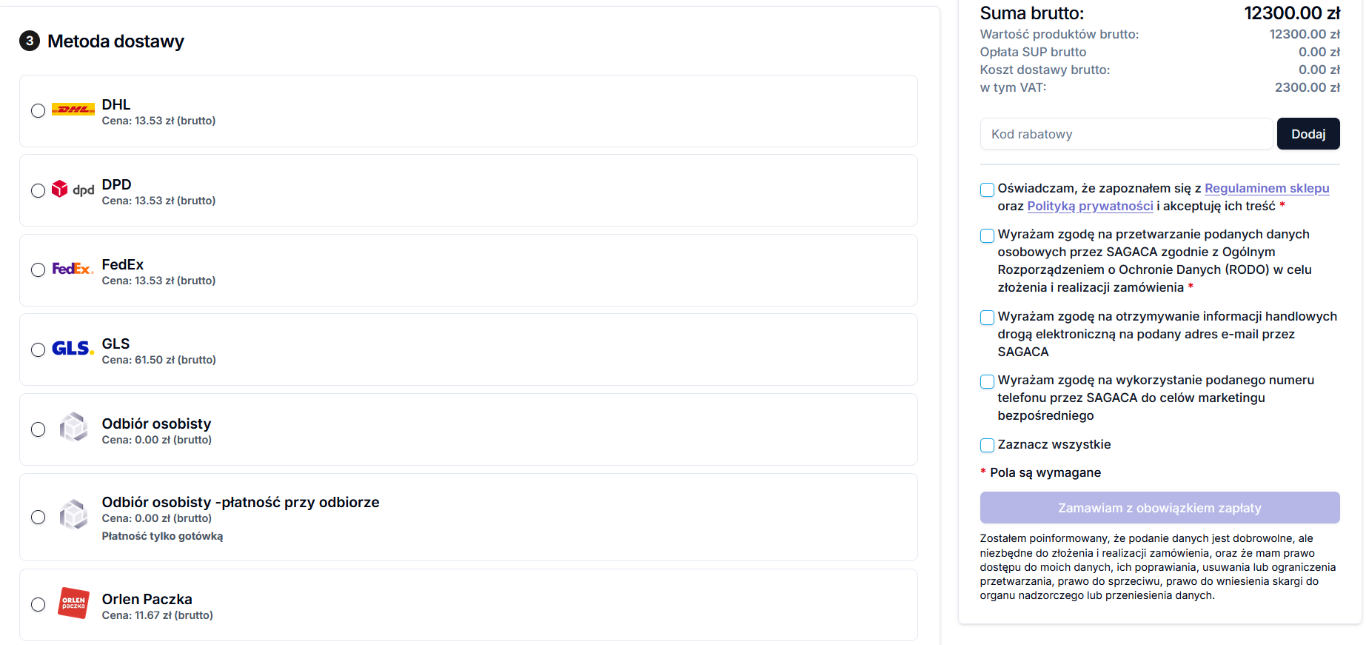Choose Orlen Paczka radio button
This screenshot has width=1366, height=645.
tap(38, 604)
